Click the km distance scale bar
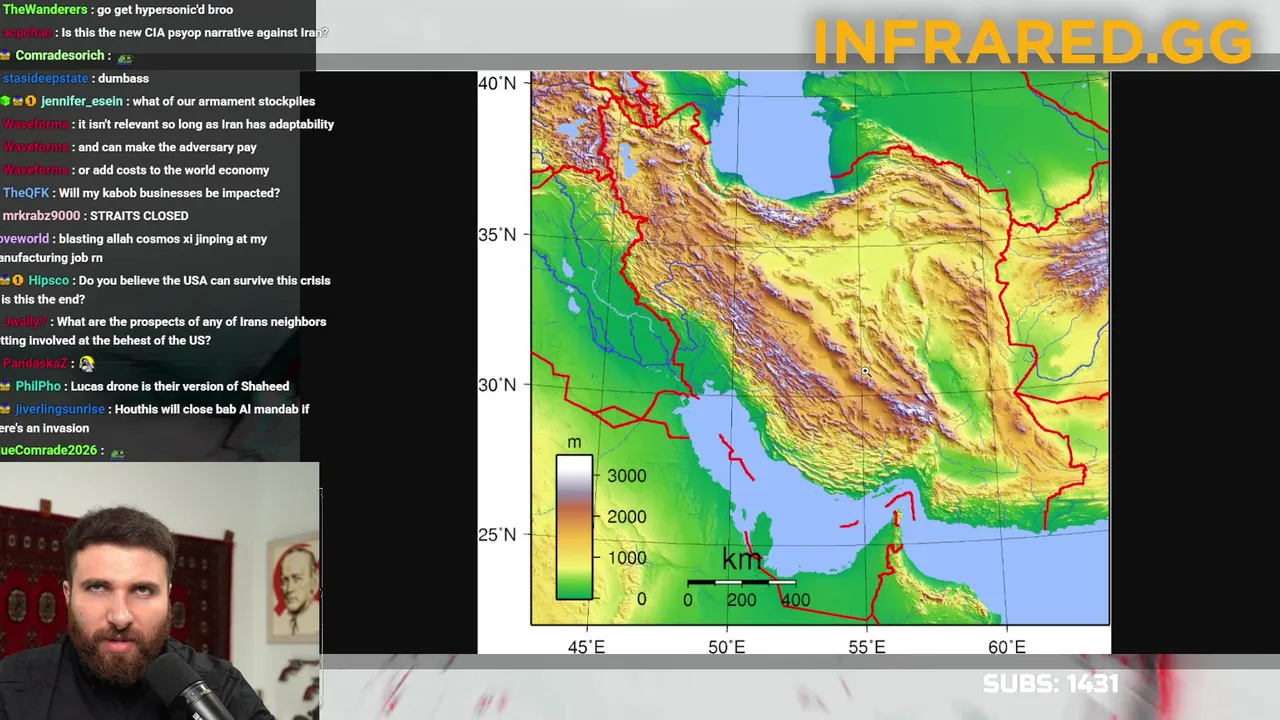Viewport: 1280px width, 720px height. pos(741,582)
